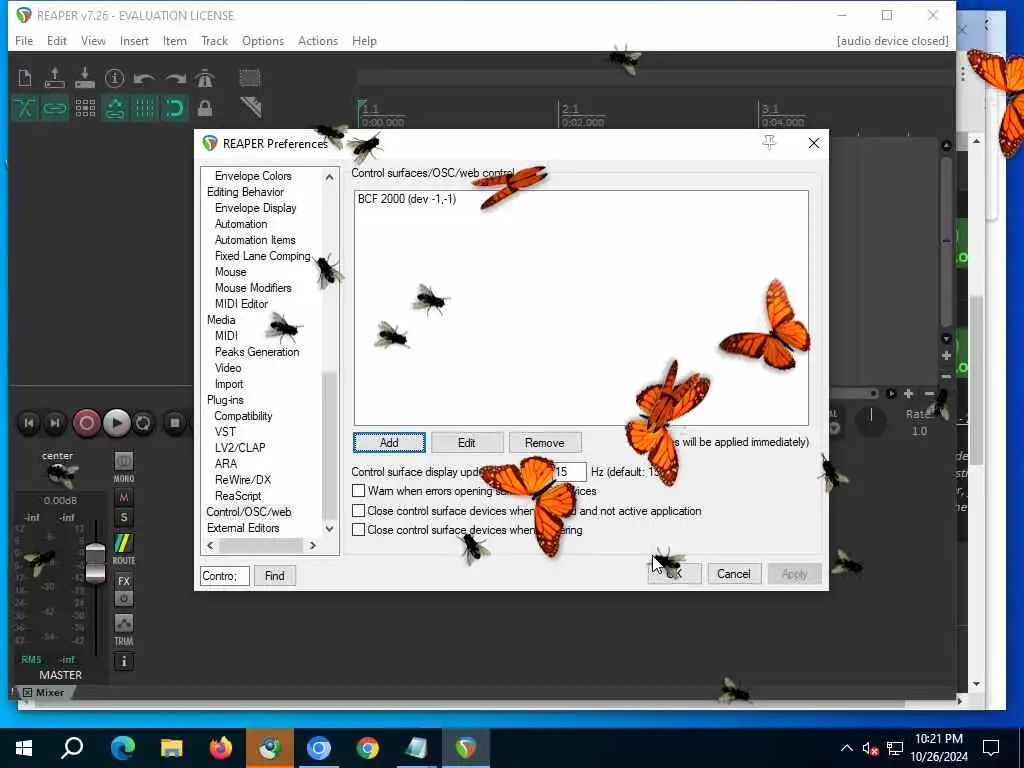Open the Actions menu
This screenshot has width=1024, height=768.
(x=318, y=40)
